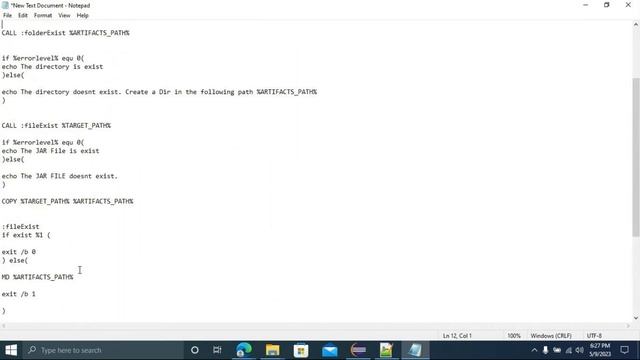This screenshot has height=360, width=640.
Task: Click line 'echo The directory is exist'
Action: (52, 67)
